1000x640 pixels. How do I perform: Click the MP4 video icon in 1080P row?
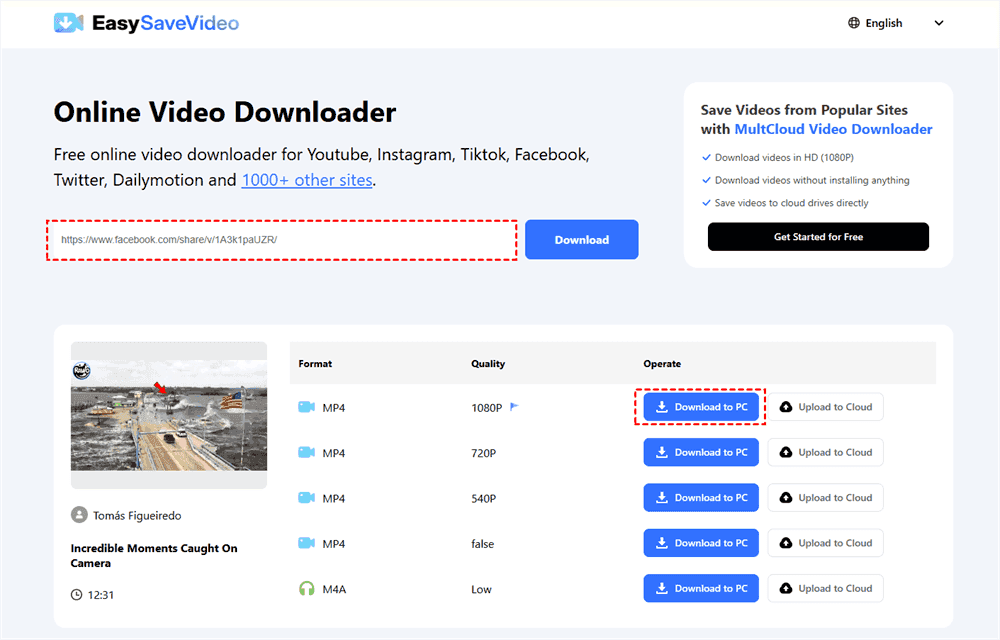click(307, 407)
